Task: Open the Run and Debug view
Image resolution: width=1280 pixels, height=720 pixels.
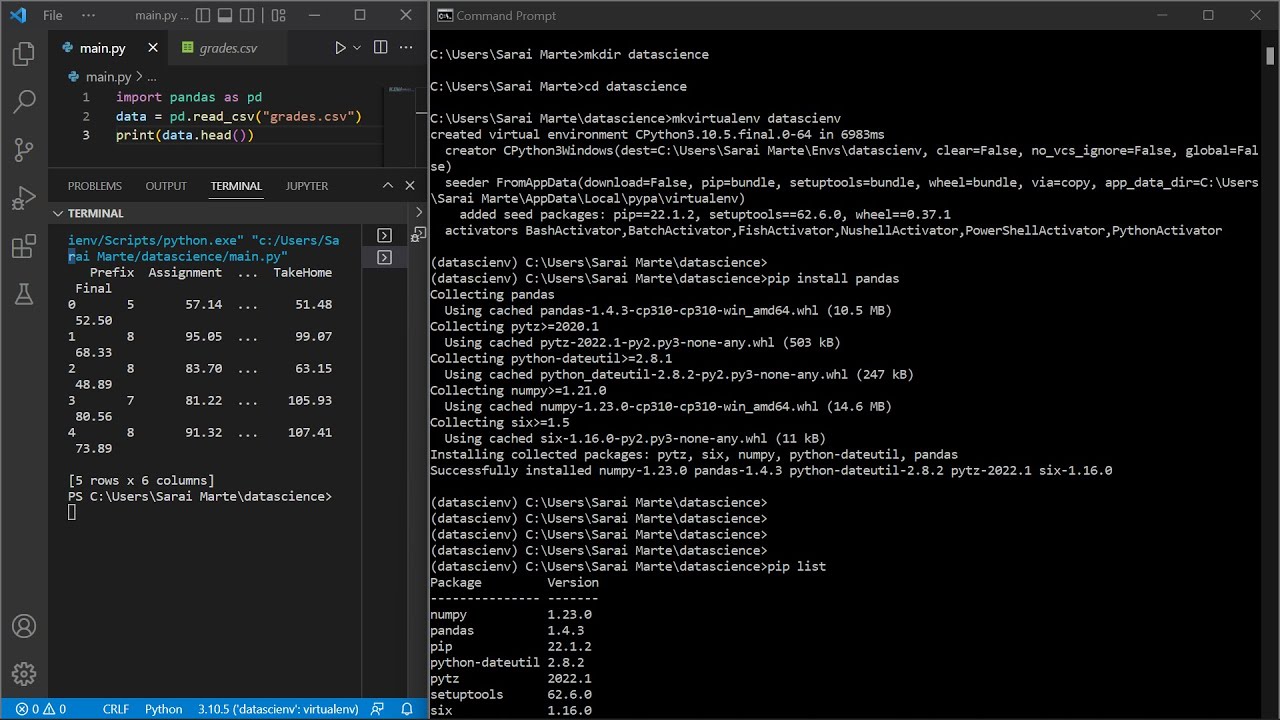Action: point(24,198)
